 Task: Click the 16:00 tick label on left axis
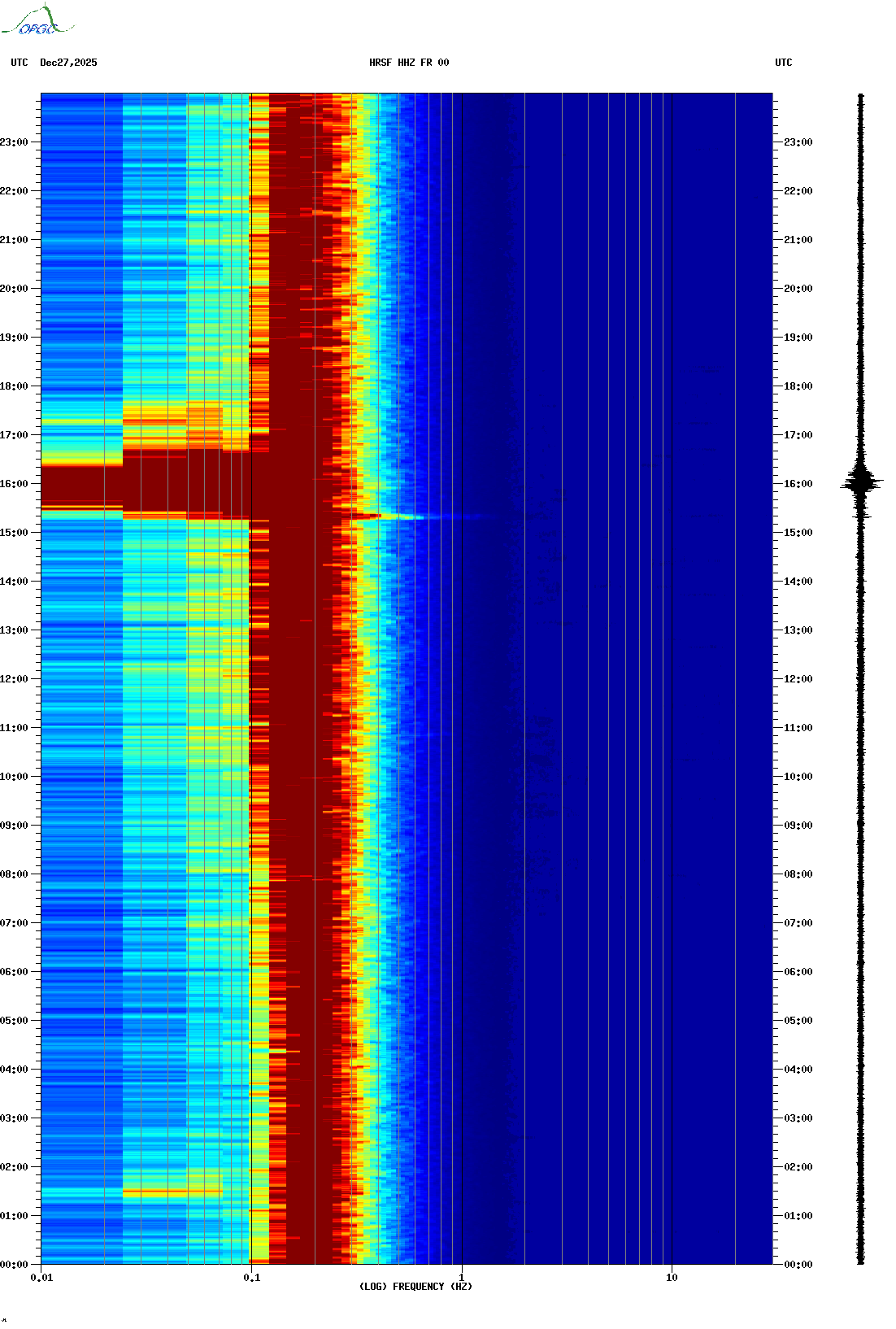pyautogui.click(x=14, y=484)
